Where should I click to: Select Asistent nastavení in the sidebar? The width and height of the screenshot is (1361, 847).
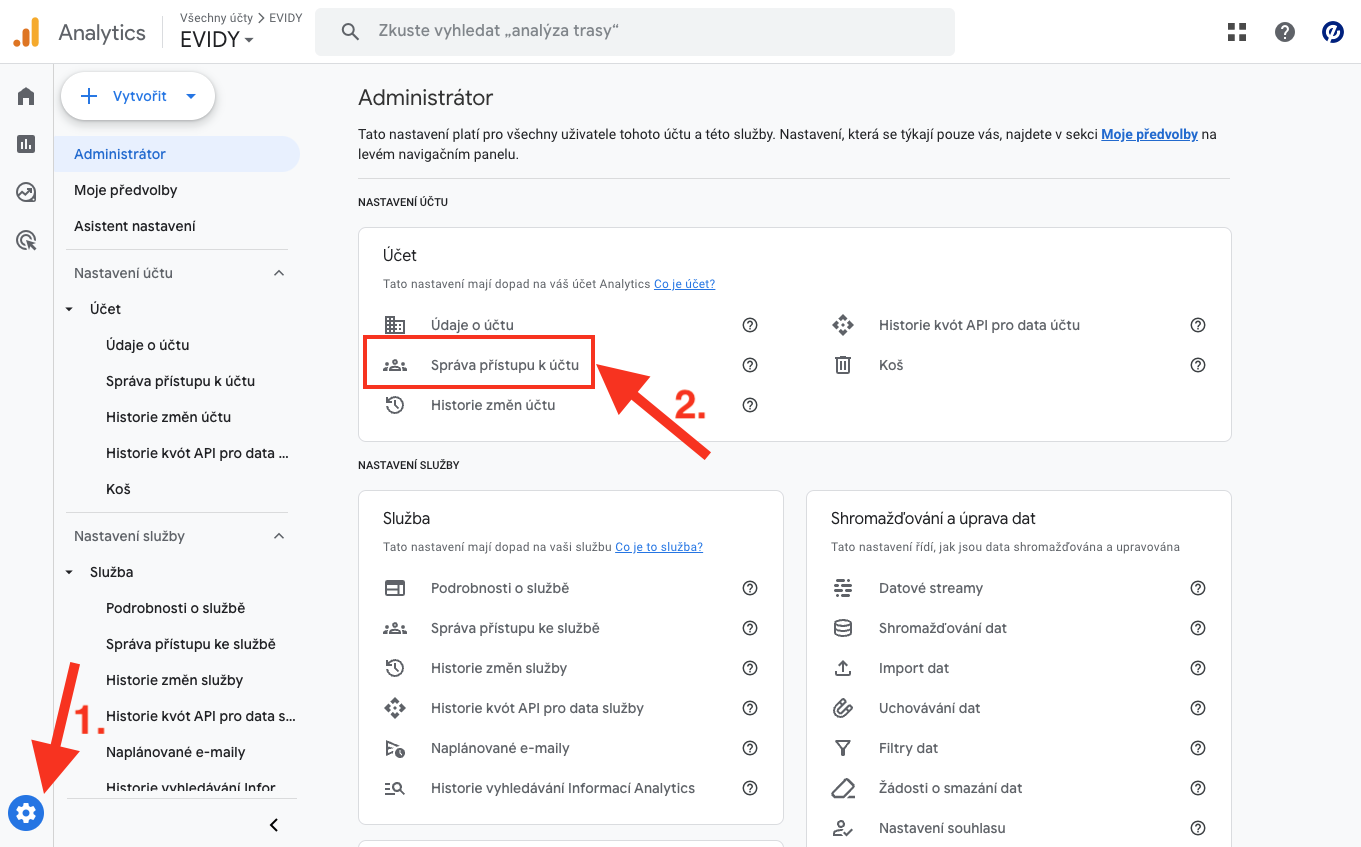pyautogui.click(x=135, y=226)
